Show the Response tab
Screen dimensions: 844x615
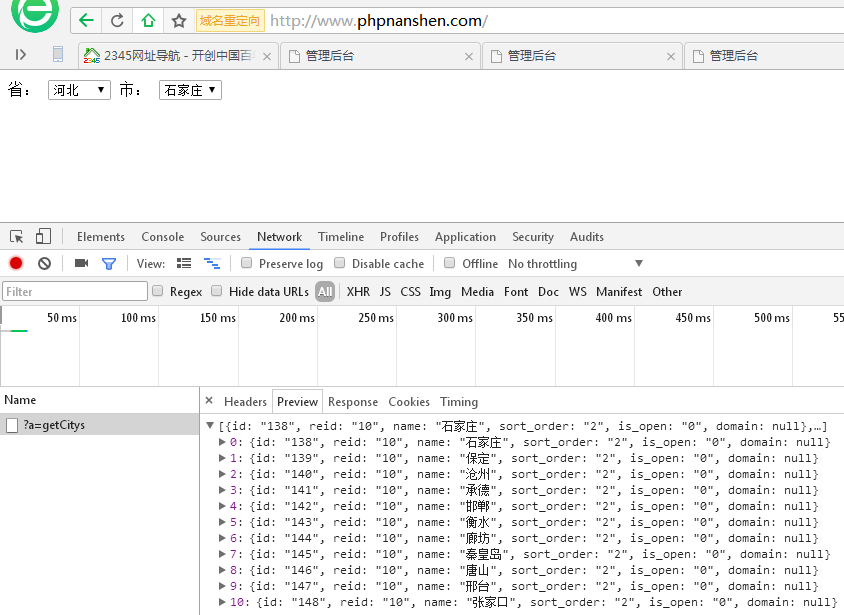click(x=353, y=402)
